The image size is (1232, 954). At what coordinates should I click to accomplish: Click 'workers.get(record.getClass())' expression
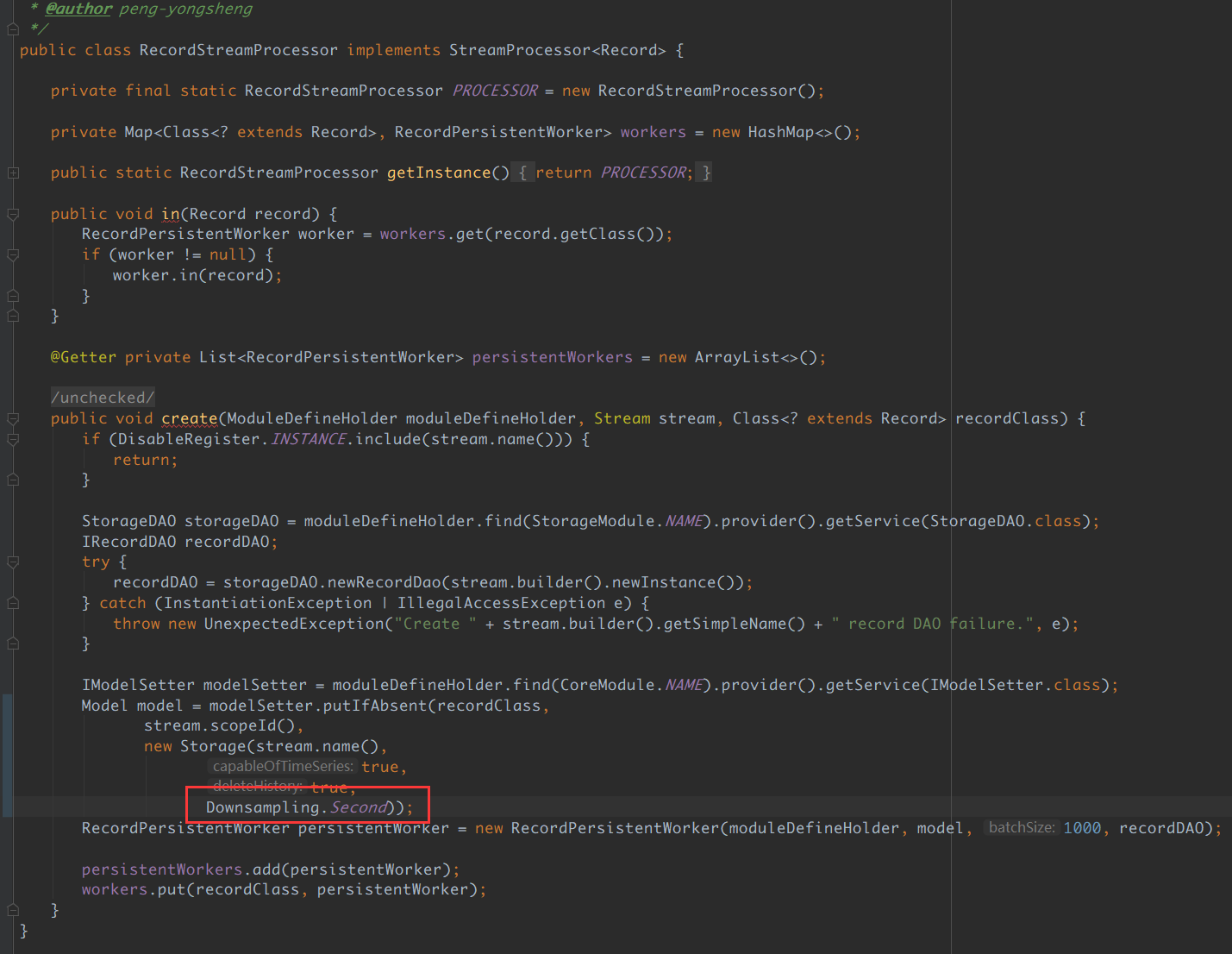pos(522,234)
